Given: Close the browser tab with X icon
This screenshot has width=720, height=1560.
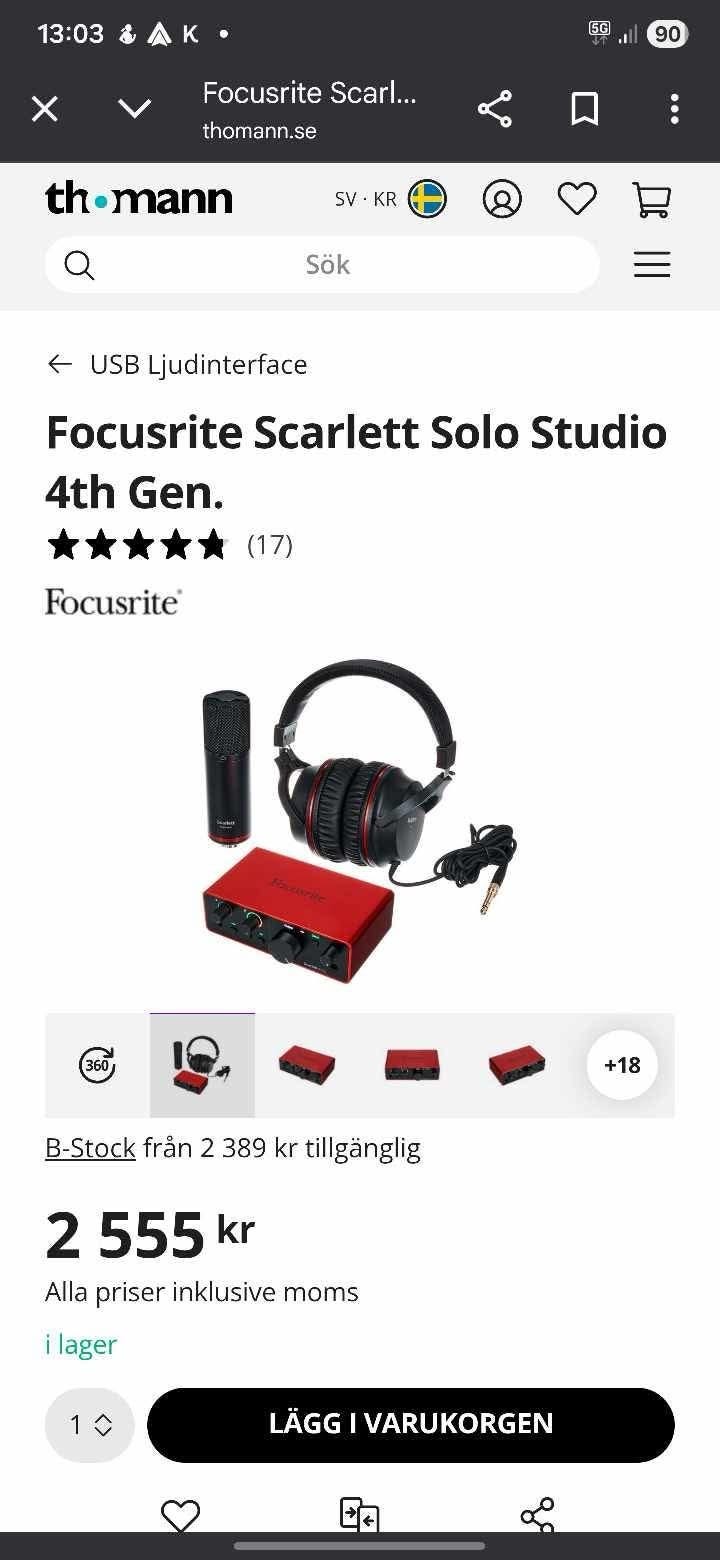Looking at the screenshot, I should pyautogui.click(x=45, y=109).
